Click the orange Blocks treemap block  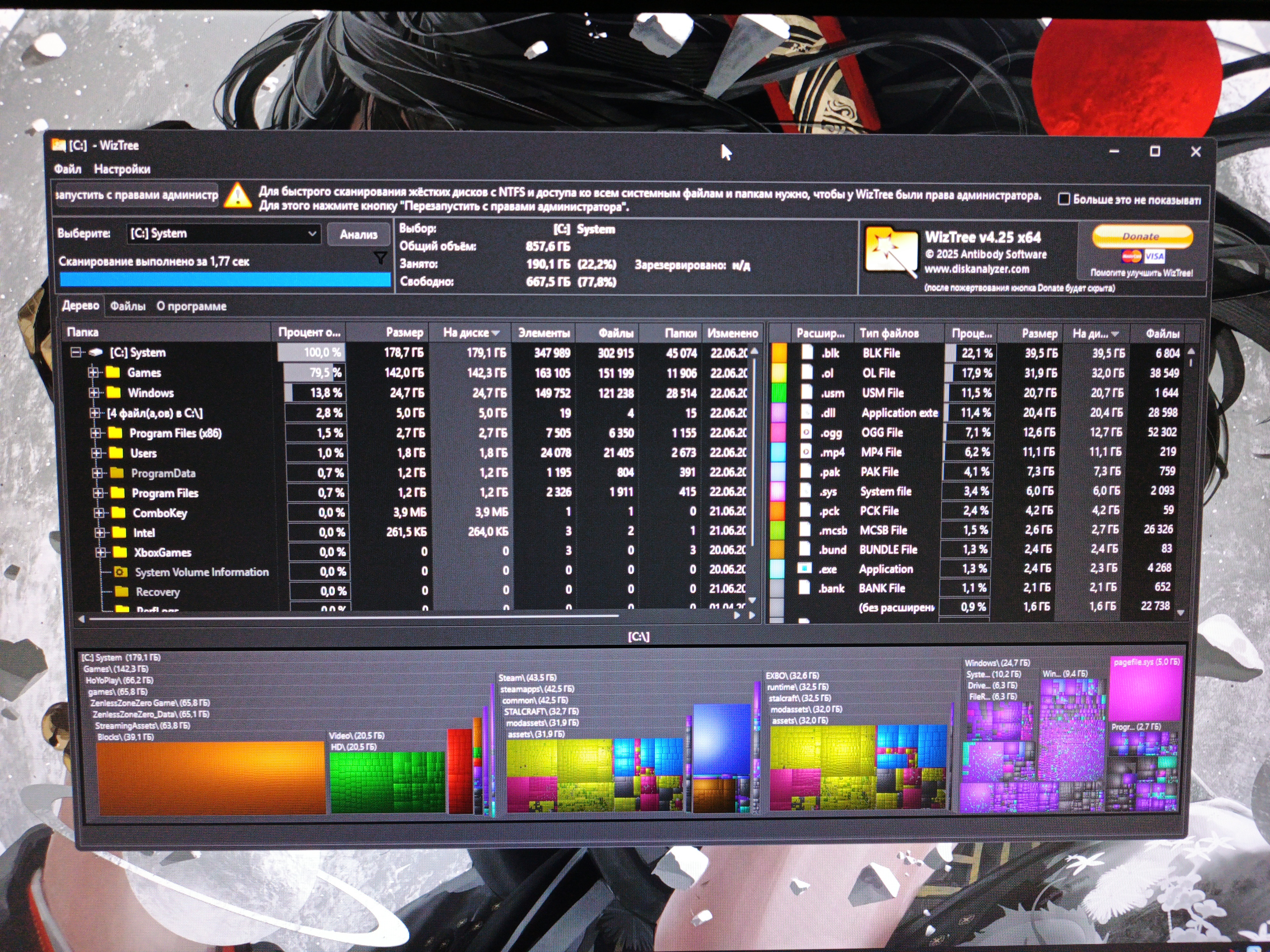pyautogui.click(x=211, y=778)
